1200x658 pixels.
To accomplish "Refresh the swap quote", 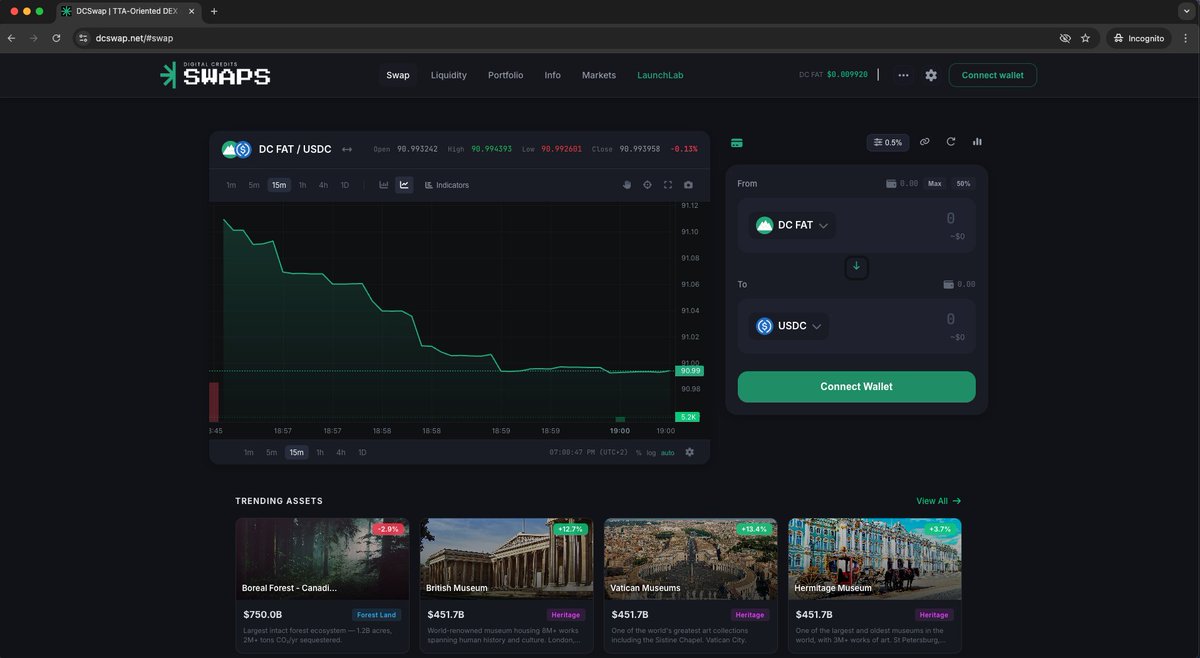I will [x=951, y=142].
